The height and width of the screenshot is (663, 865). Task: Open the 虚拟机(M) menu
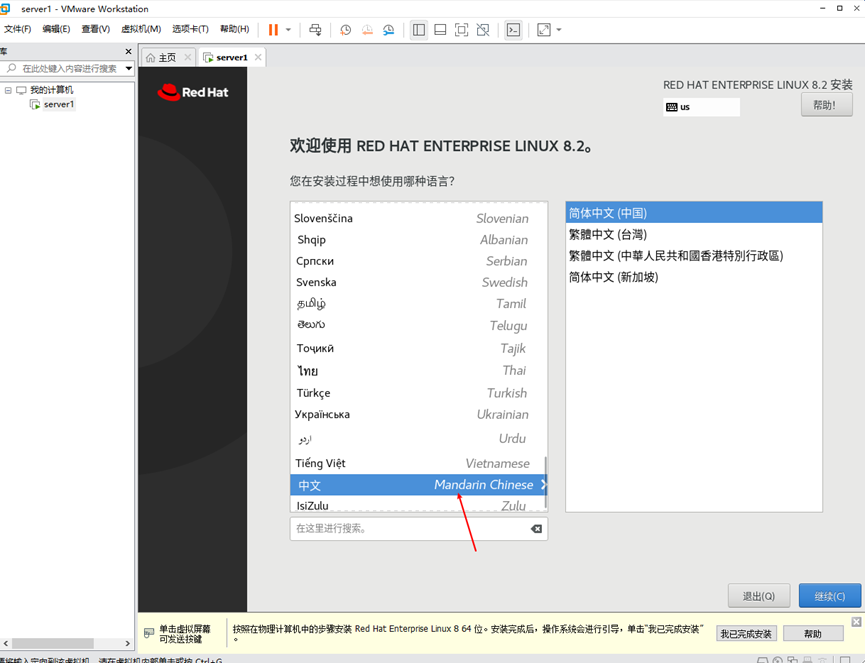tap(141, 29)
